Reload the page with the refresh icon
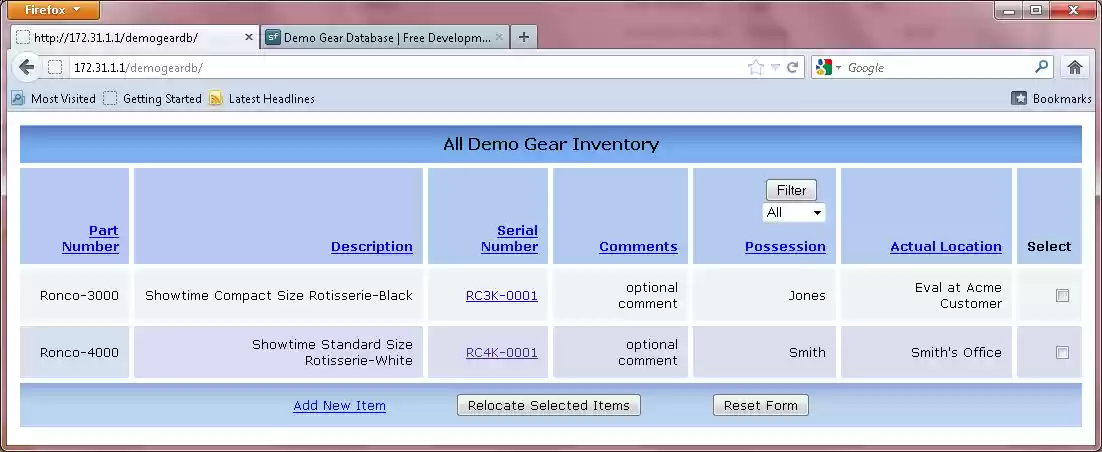The width and height of the screenshot is (1102, 452). click(x=792, y=67)
